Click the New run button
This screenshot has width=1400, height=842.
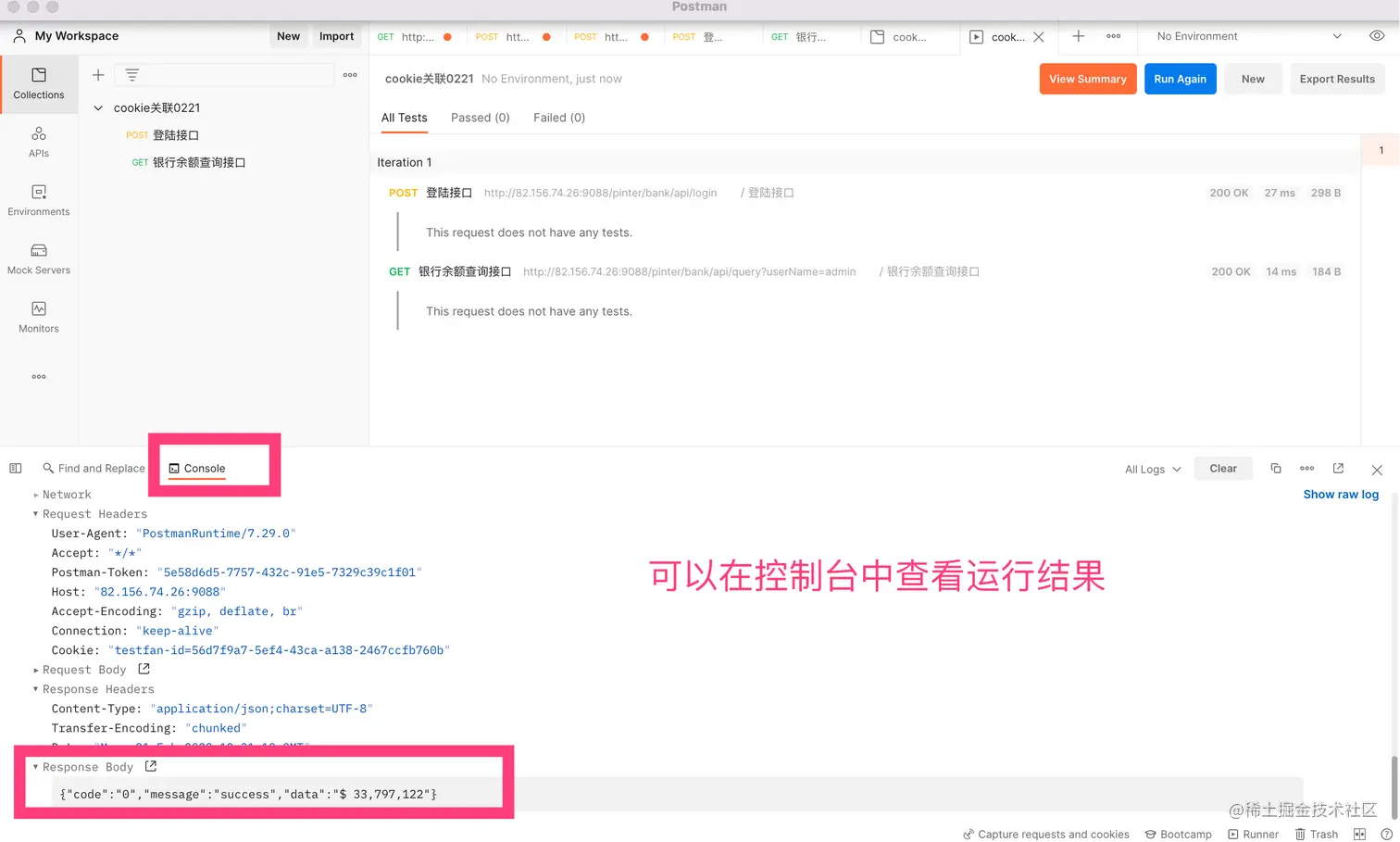tap(1253, 79)
